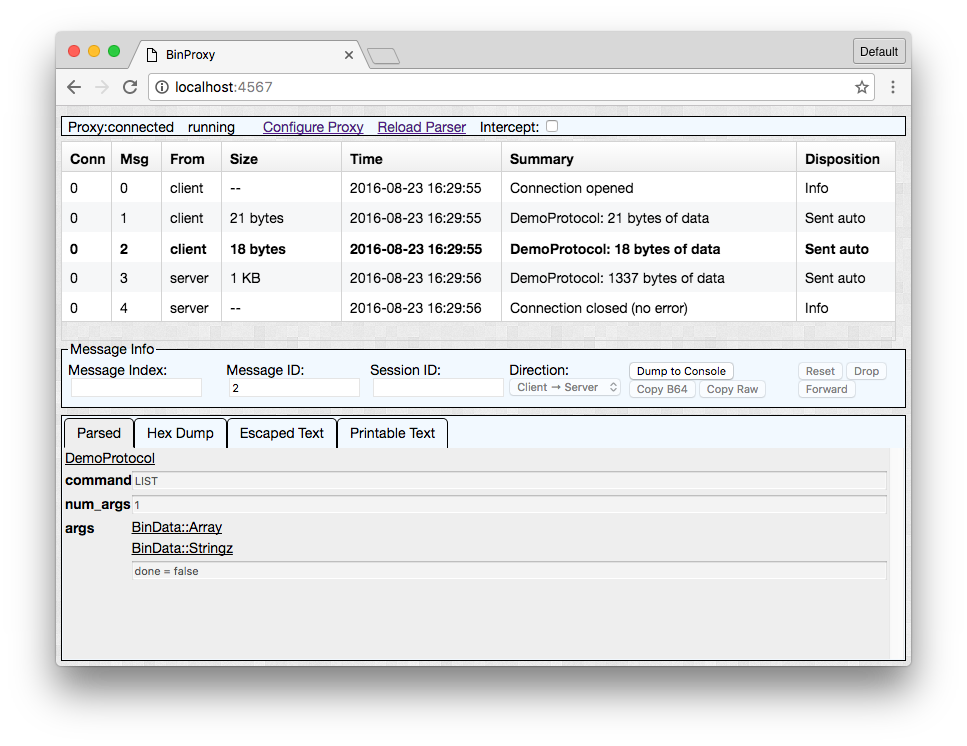
Task: Go back with the browser back arrow
Action: [x=74, y=87]
